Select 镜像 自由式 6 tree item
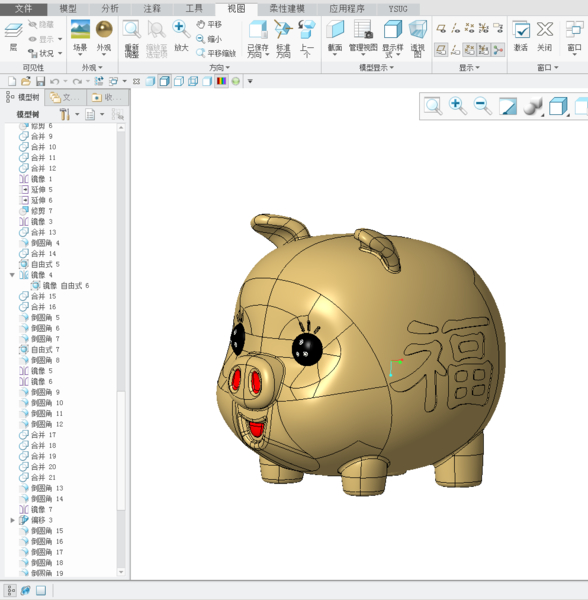 click(60, 286)
